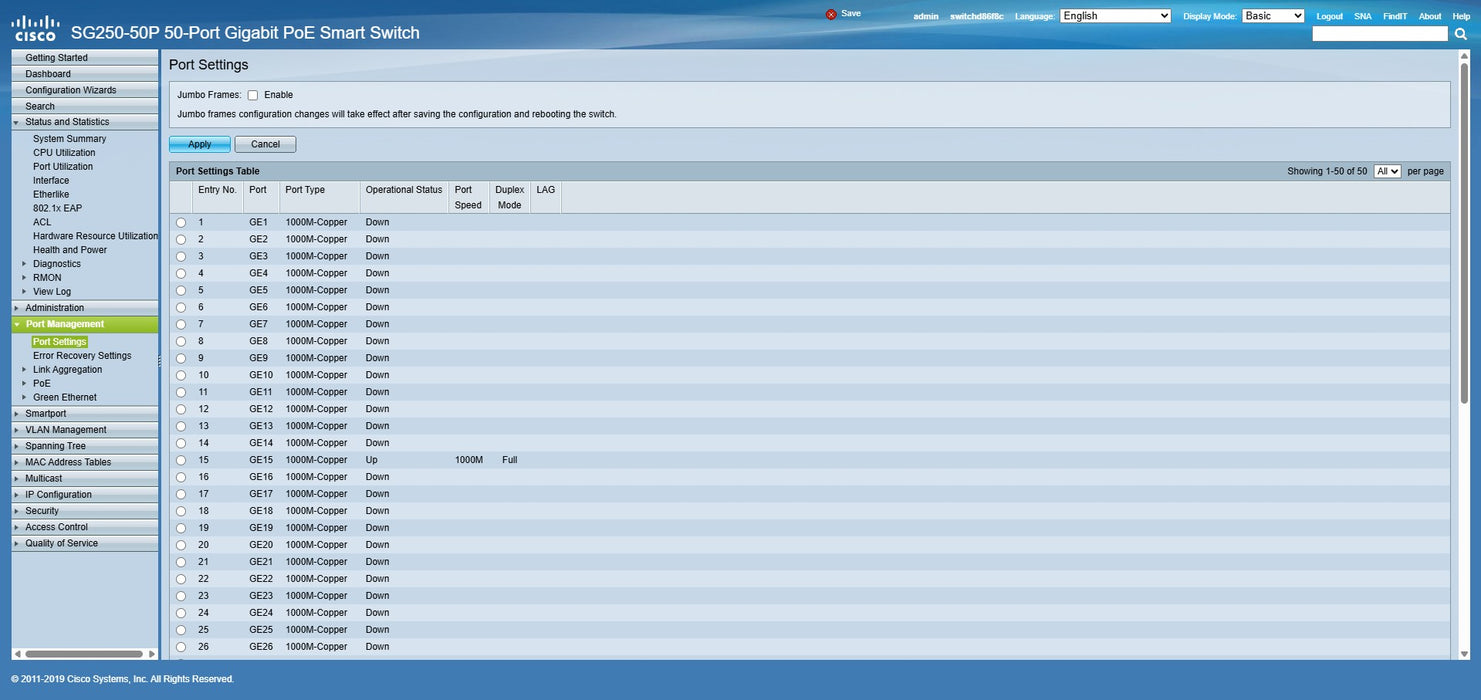The height and width of the screenshot is (700, 1481).
Task: Click the Apply button
Action: tap(200, 144)
